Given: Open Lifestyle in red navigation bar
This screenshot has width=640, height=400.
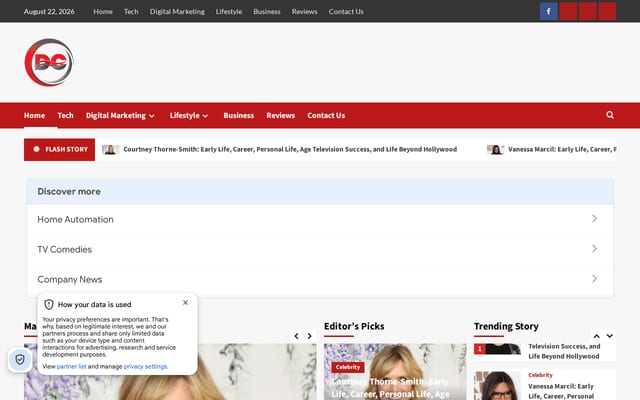Looking at the screenshot, I should (184, 116).
